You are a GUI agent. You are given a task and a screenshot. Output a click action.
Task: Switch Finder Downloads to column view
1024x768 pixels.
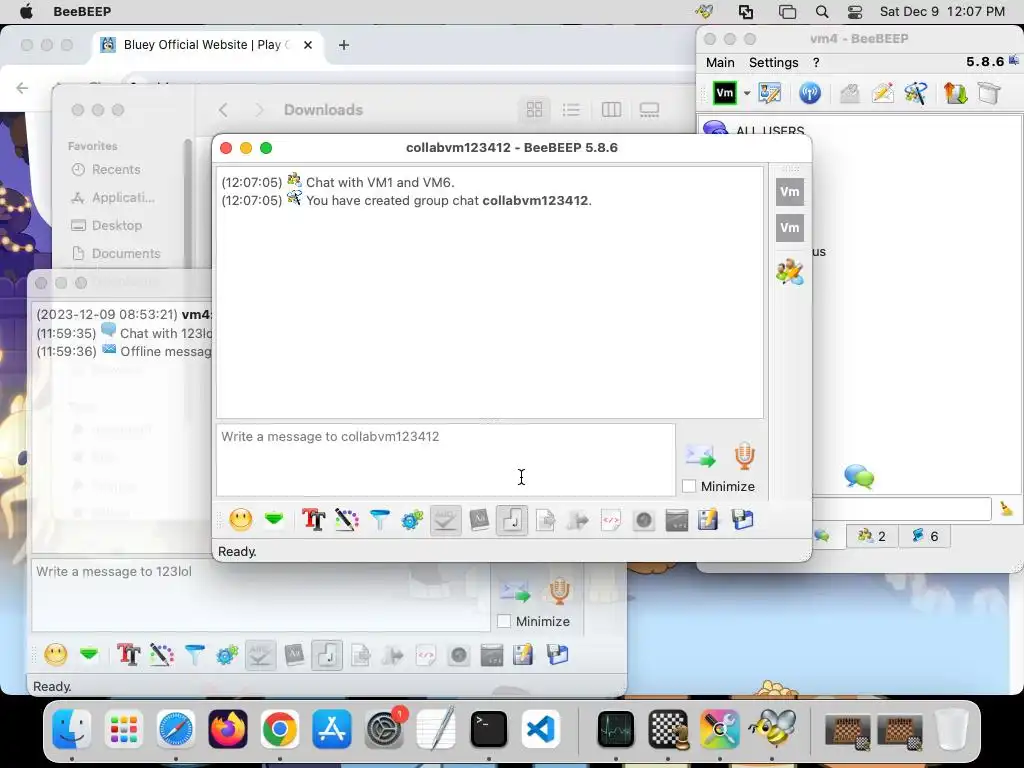[x=611, y=110]
